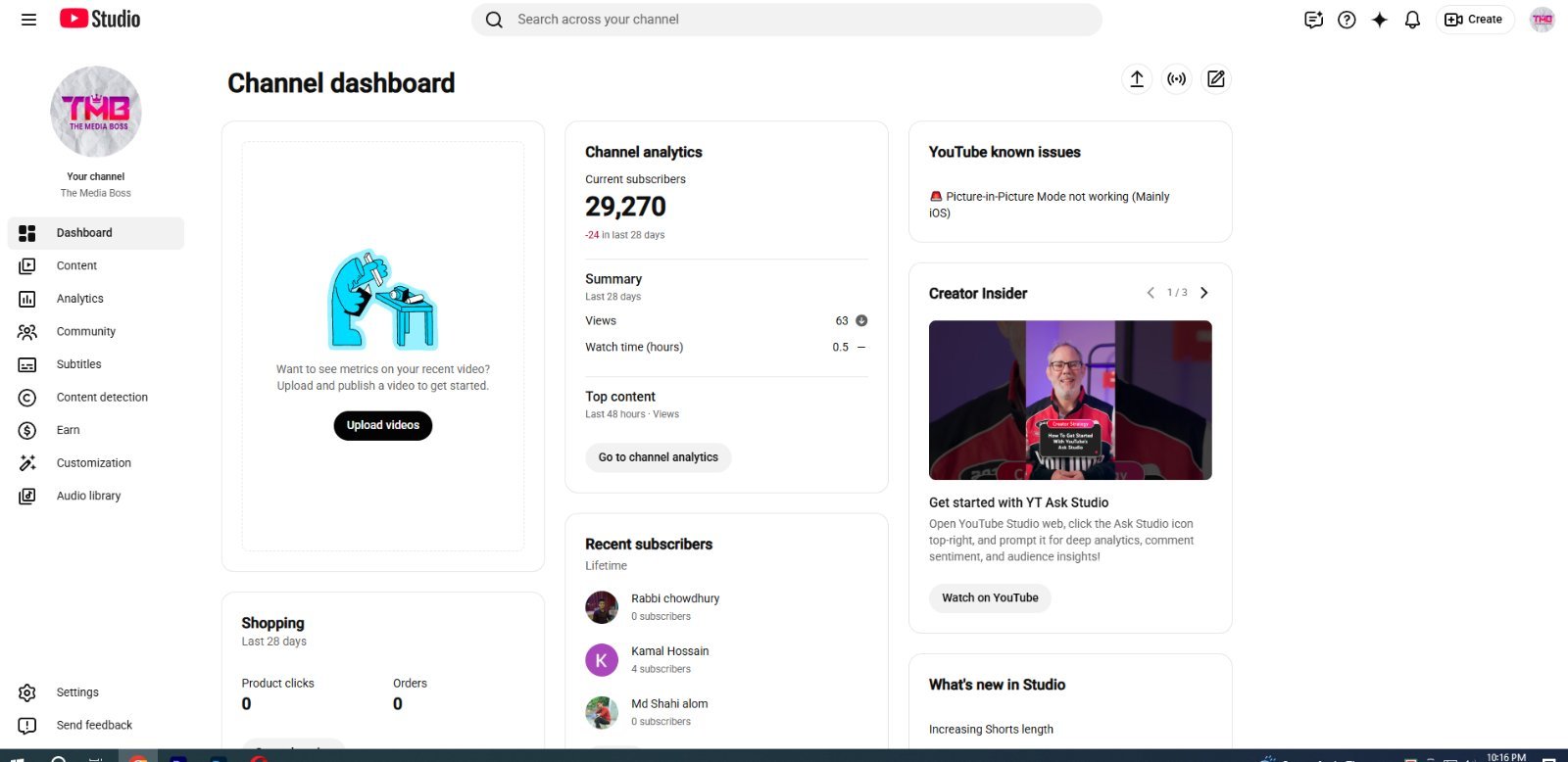This screenshot has height=762, width=1568.
Task: Click the Analytics bar chart icon
Action: click(x=27, y=299)
